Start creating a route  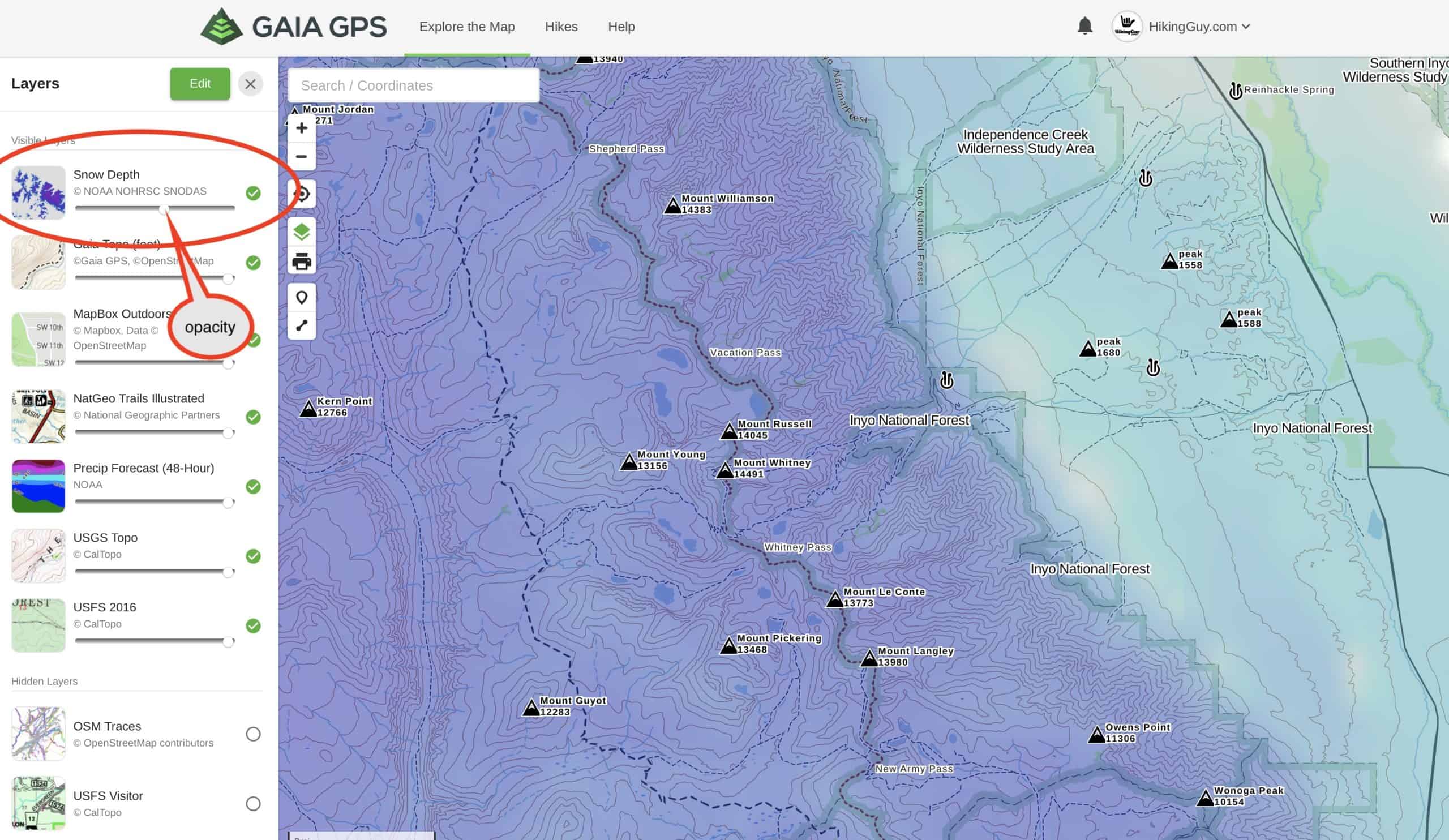pos(301,325)
